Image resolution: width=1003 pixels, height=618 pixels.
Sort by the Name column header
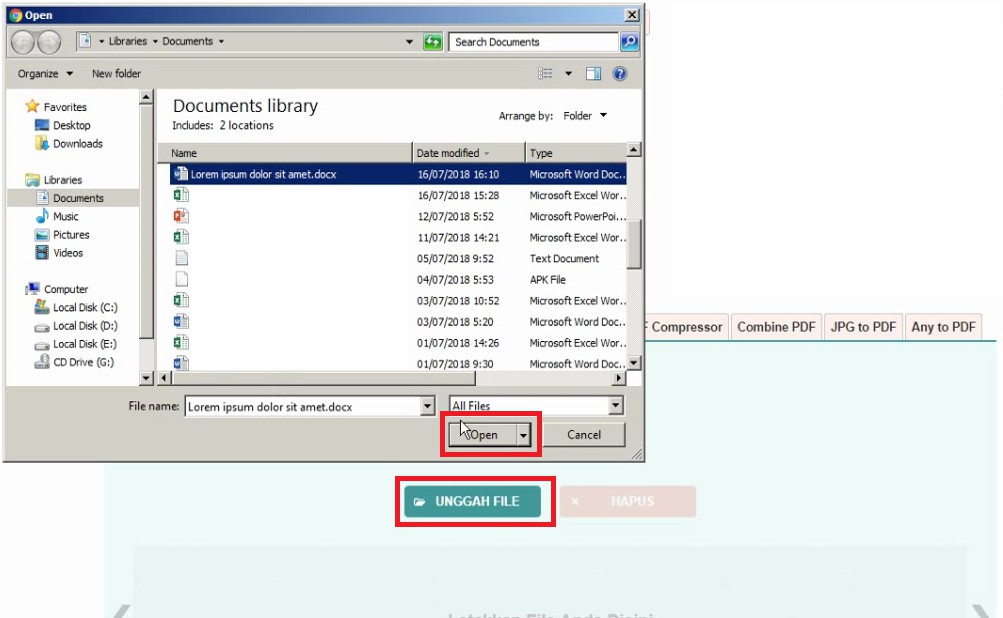click(285, 153)
